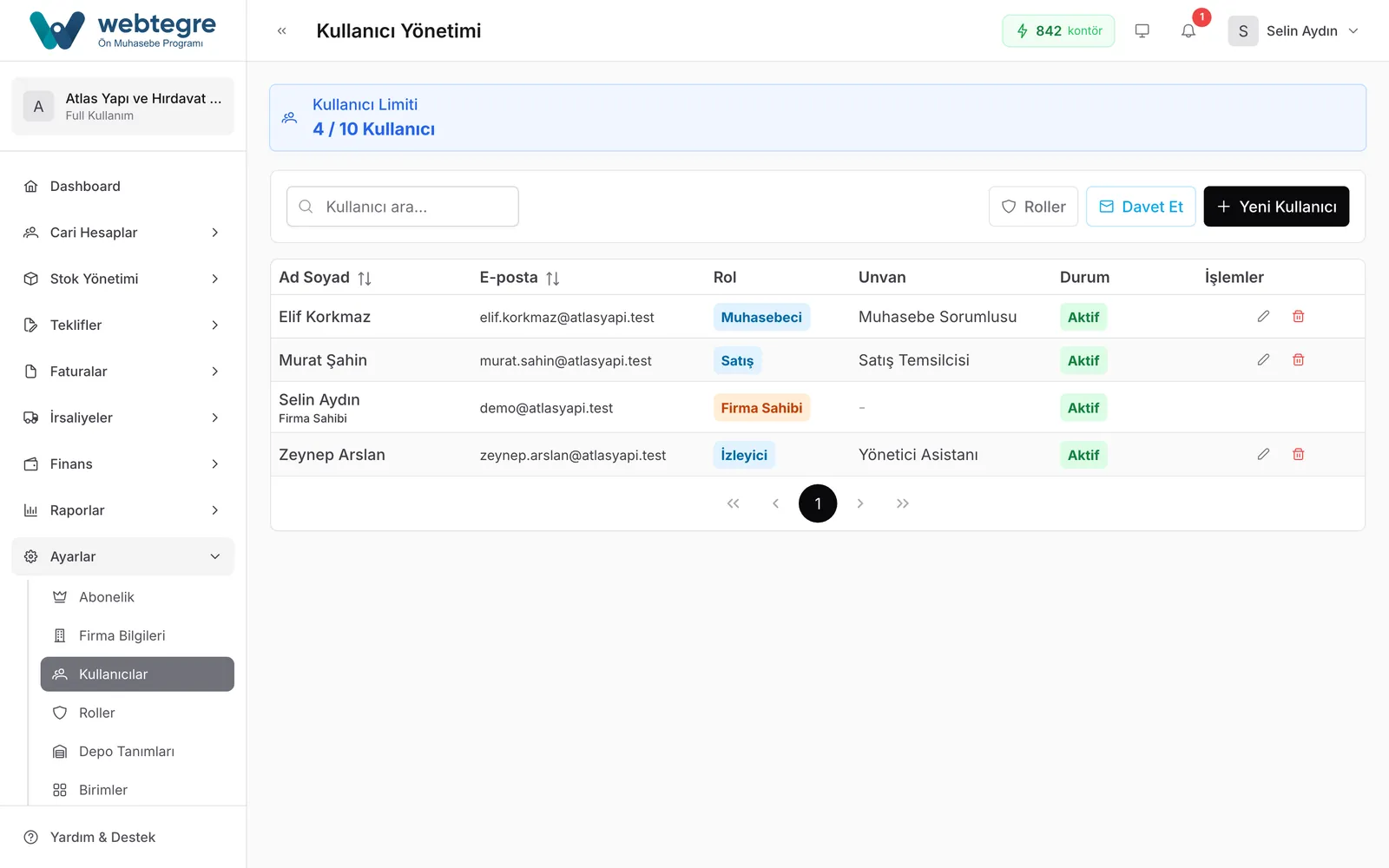Go to first page of table
Image resolution: width=1389 pixels, height=868 pixels.
point(734,503)
